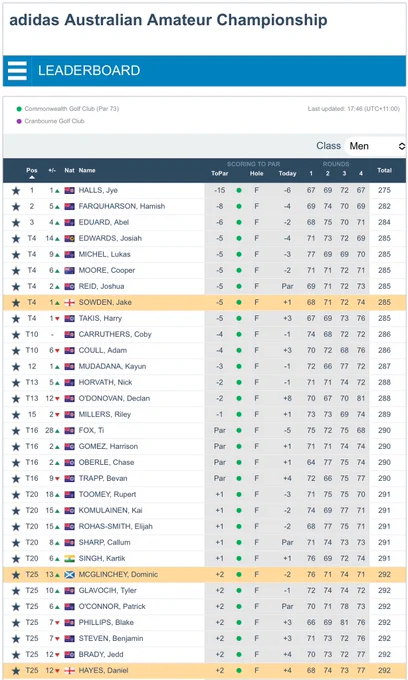Open the hamburger menu beside LEADERBOARD

tap(17, 71)
